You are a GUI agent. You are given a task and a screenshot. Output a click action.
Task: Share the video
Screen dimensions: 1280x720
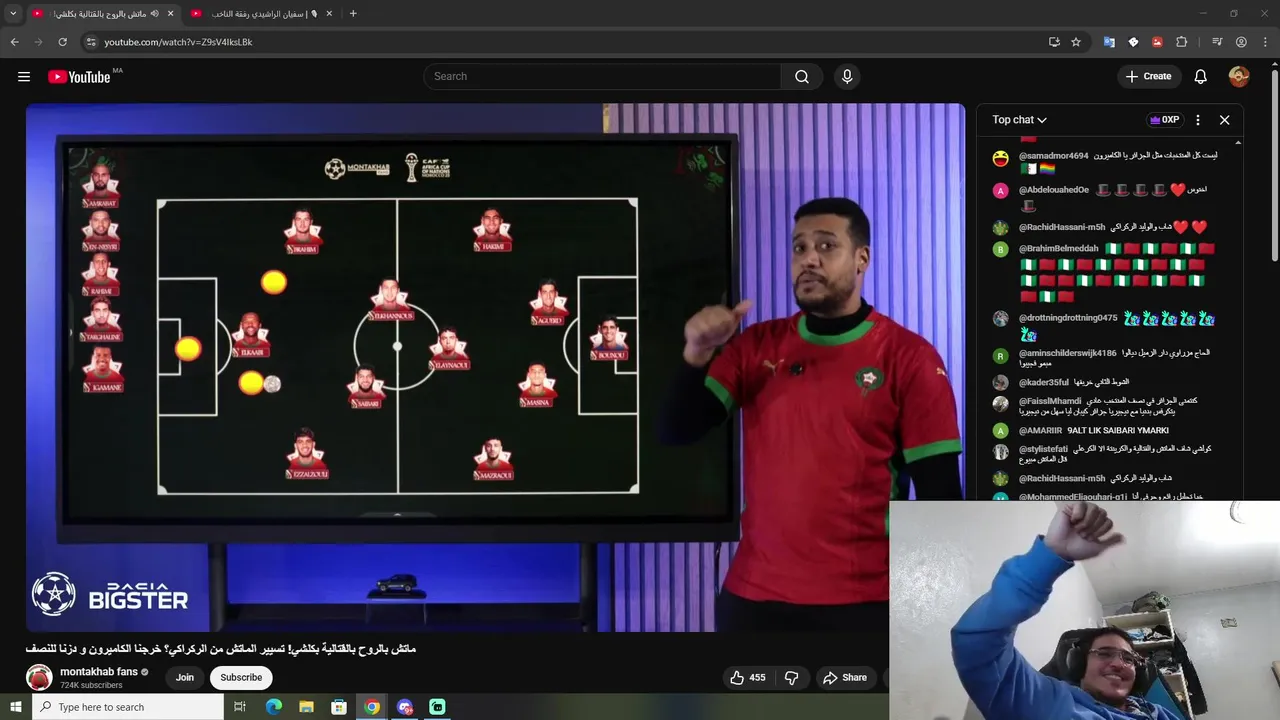tap(845, 678)
